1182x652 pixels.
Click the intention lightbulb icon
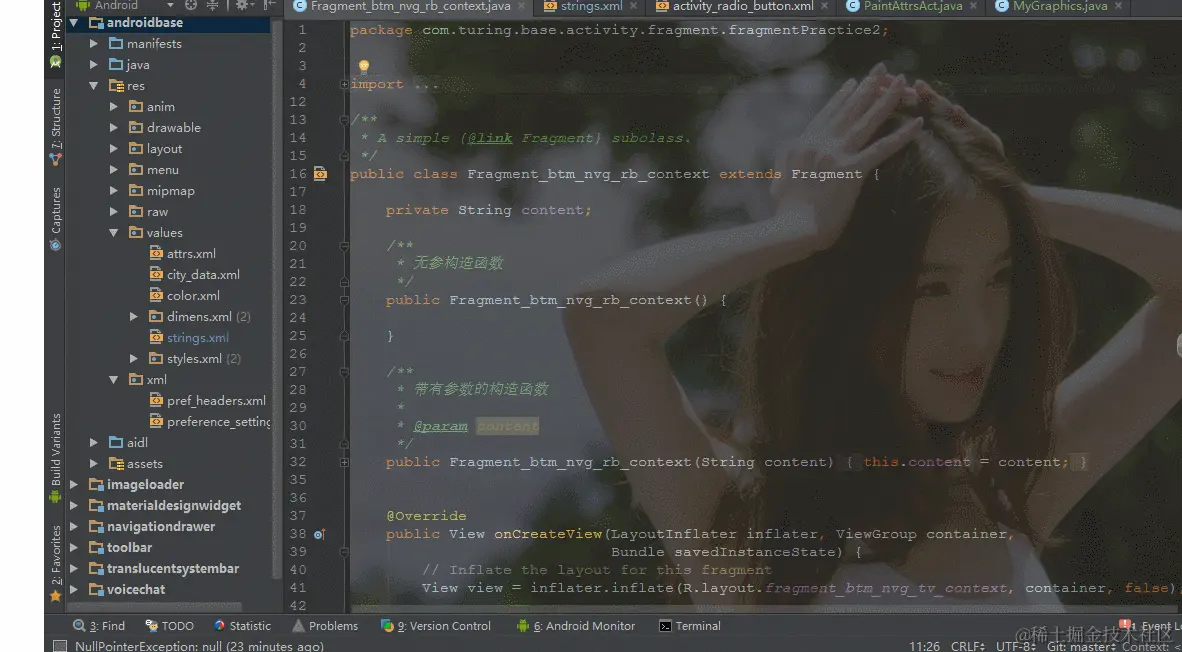(x=364, y=66)
